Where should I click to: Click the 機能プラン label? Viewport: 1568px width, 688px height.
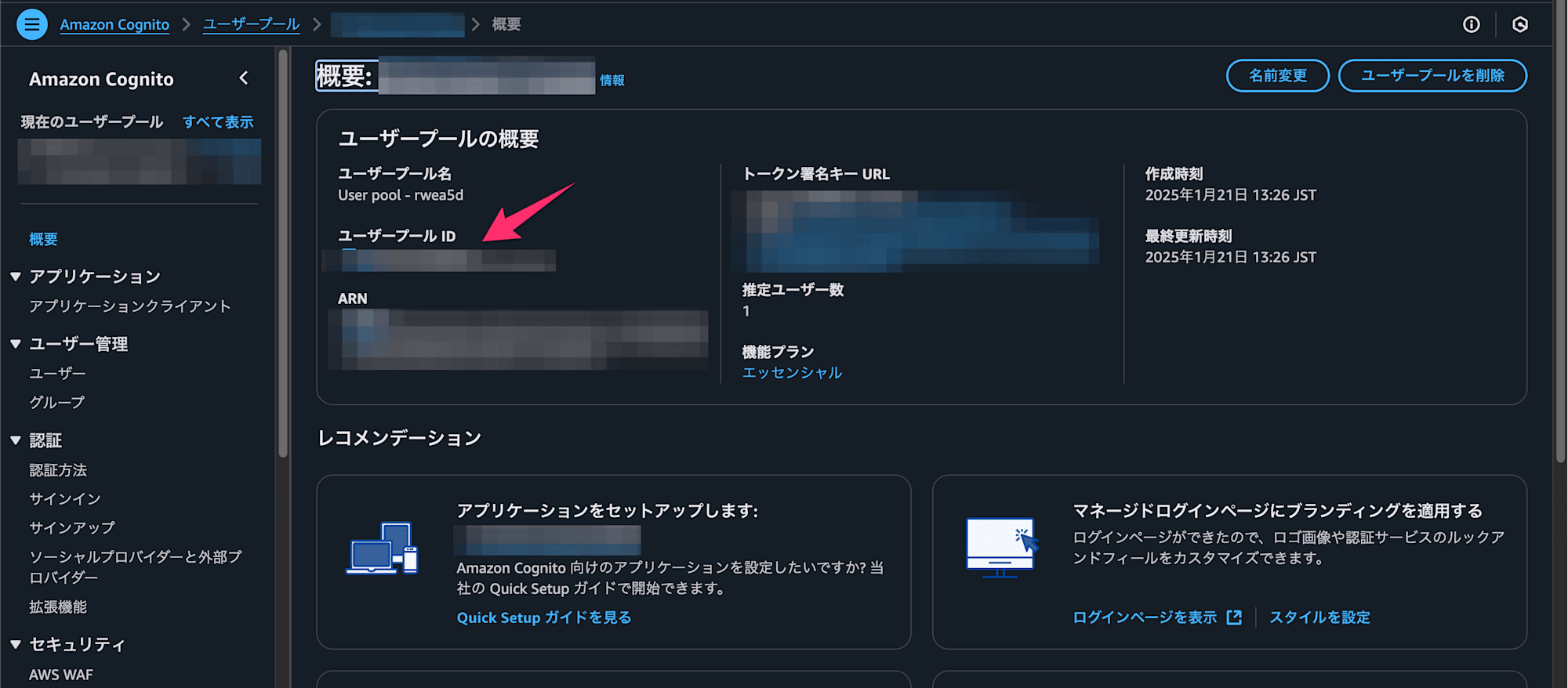(778, 352)
